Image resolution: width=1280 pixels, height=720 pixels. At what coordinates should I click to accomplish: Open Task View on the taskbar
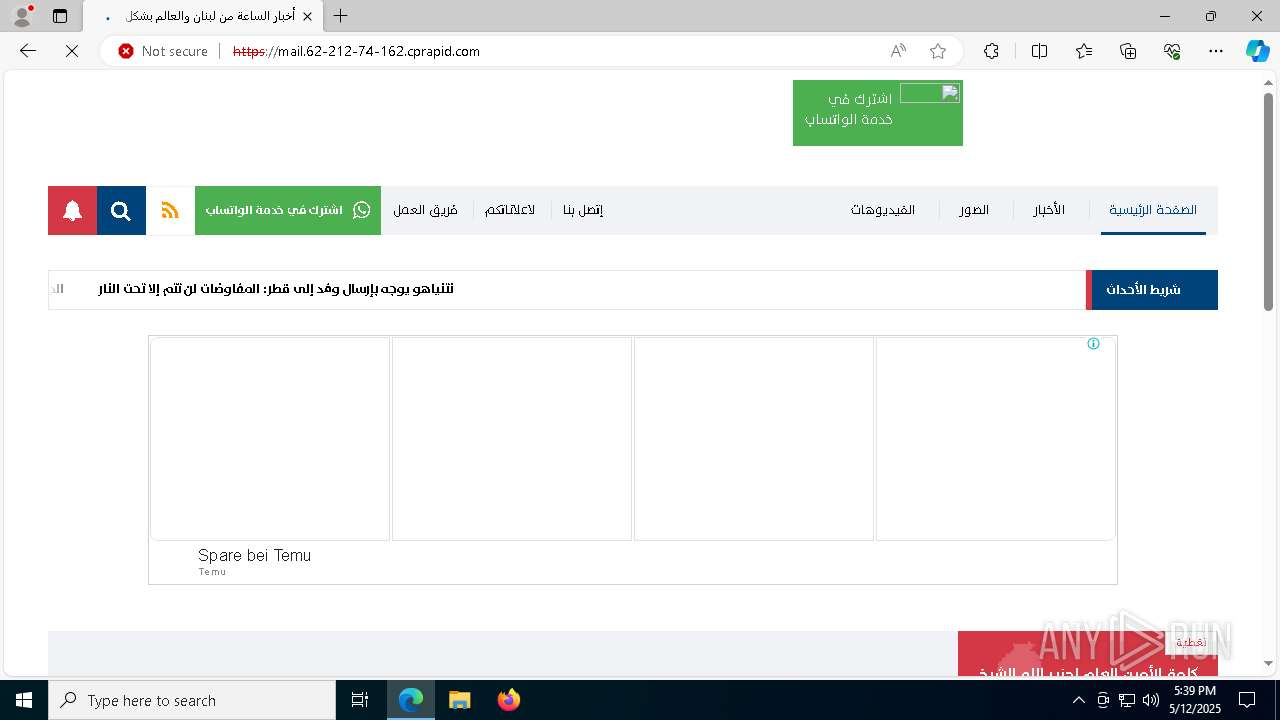click(x=360, y=700)
